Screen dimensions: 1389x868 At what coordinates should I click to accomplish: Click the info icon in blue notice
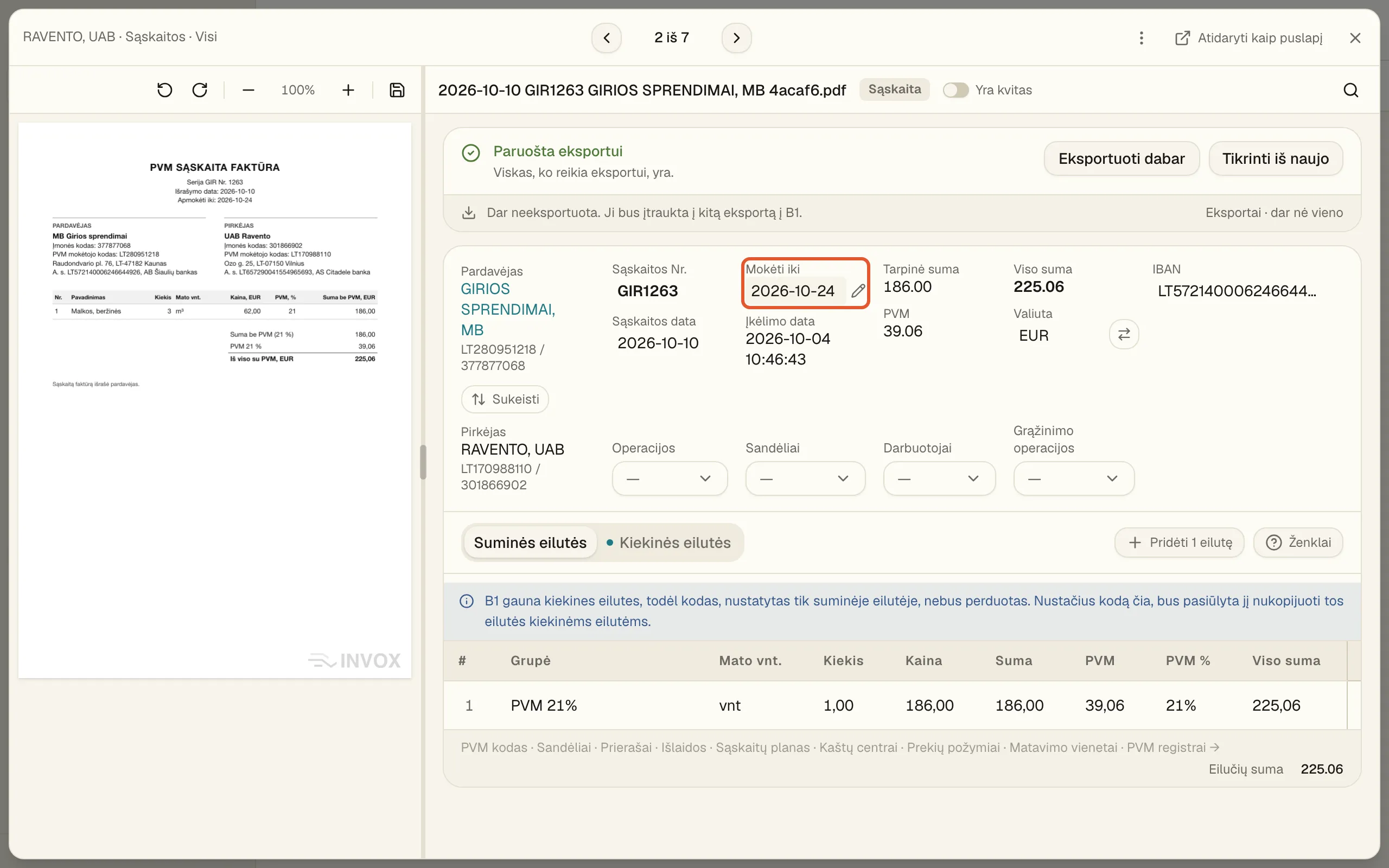(467, 601)
